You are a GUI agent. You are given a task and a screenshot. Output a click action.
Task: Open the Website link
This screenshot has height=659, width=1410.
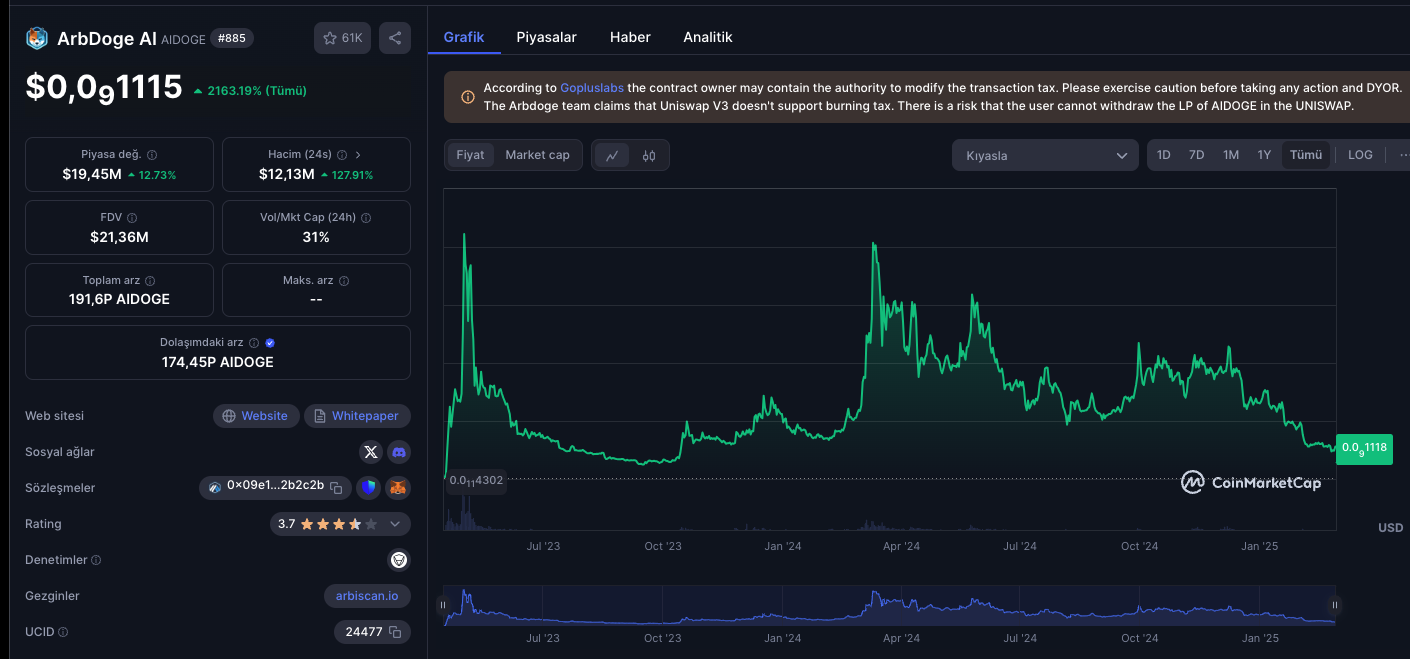click(x=256, y=416)
